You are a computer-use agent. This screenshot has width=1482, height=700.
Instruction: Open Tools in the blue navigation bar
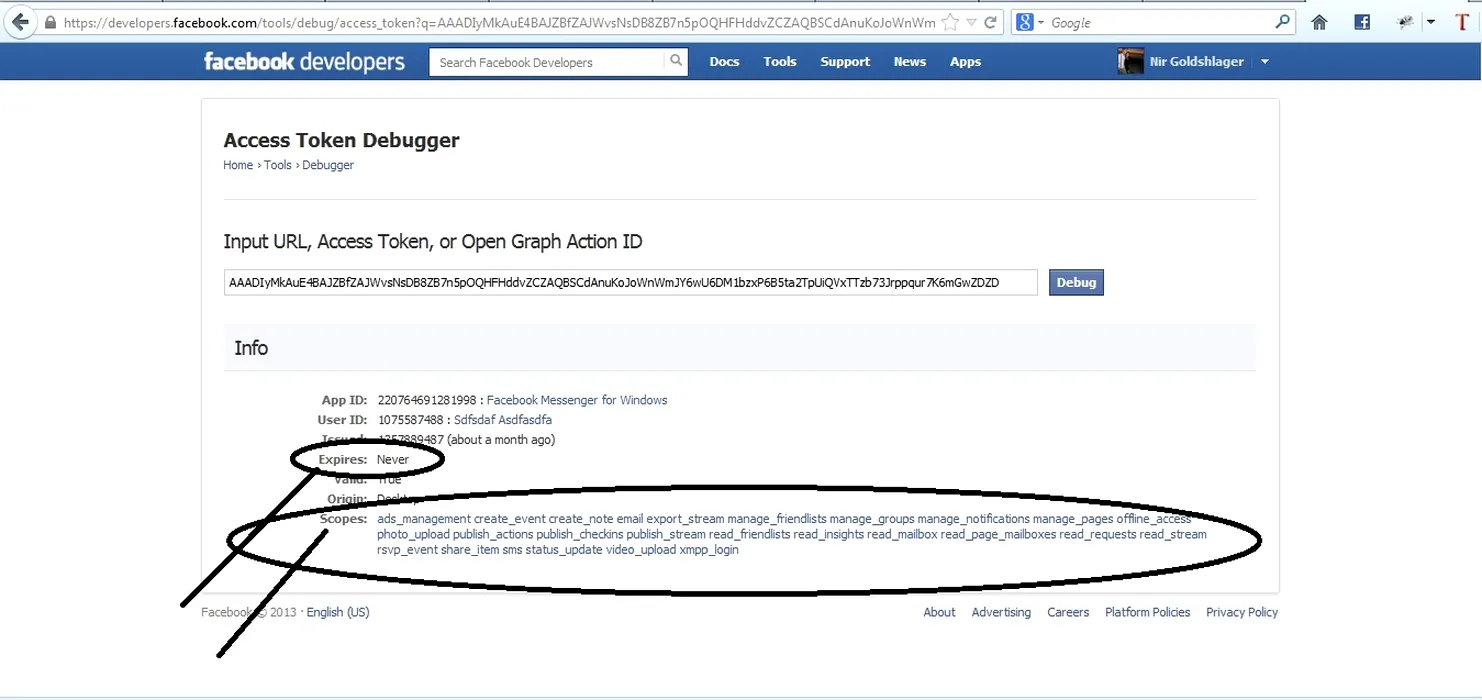(x=780, y=62)
